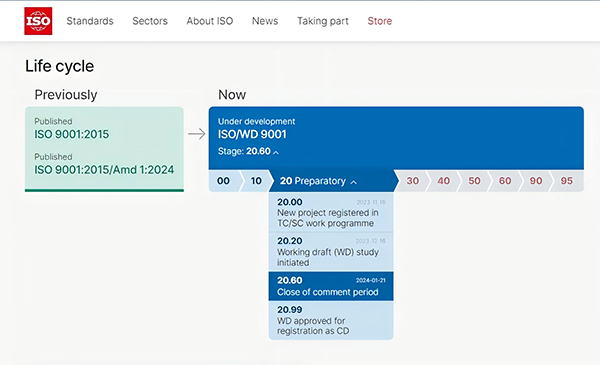The width and height of the screenshot is (600, 365).
Task: Select stage 40 in life cycle
Action: [x=443, y=181]
